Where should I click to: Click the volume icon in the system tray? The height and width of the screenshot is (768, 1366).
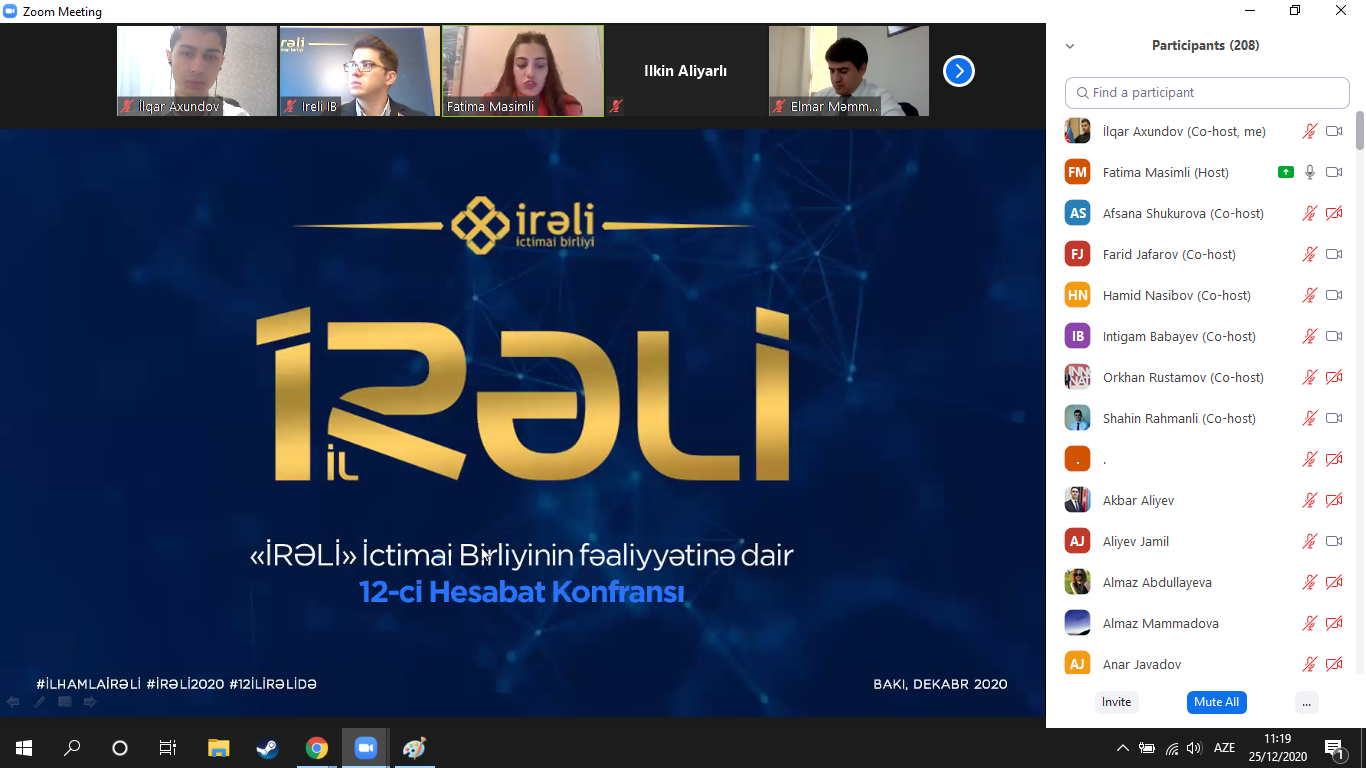pyautogui.click(x=1194, y=748)
